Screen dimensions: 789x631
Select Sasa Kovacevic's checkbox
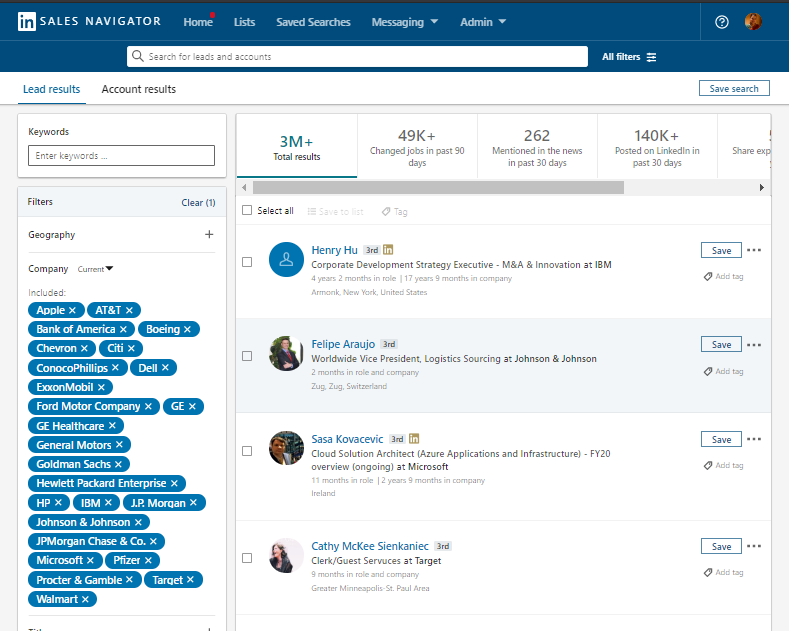[247, 451]
